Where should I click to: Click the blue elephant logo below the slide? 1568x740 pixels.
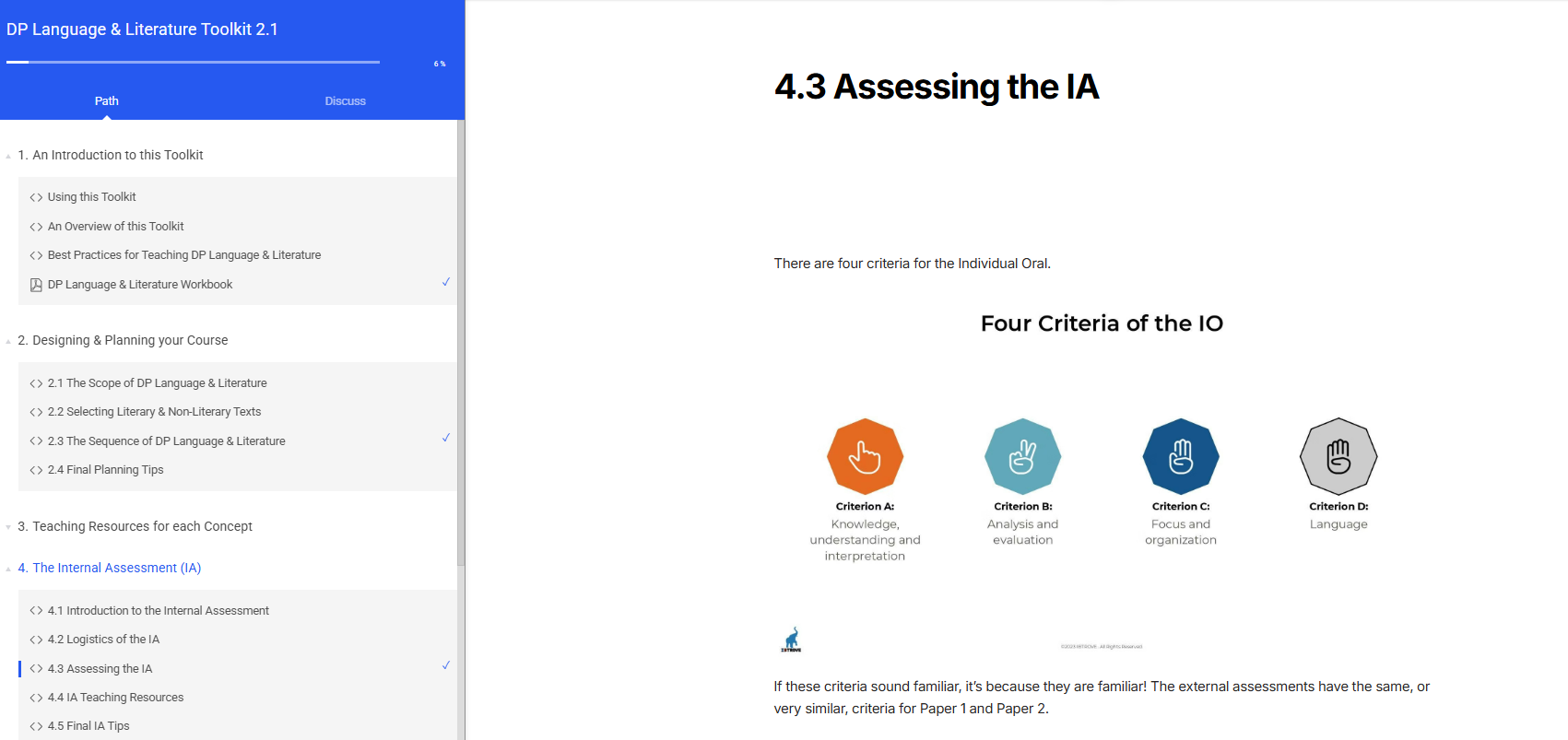[791, 640]
